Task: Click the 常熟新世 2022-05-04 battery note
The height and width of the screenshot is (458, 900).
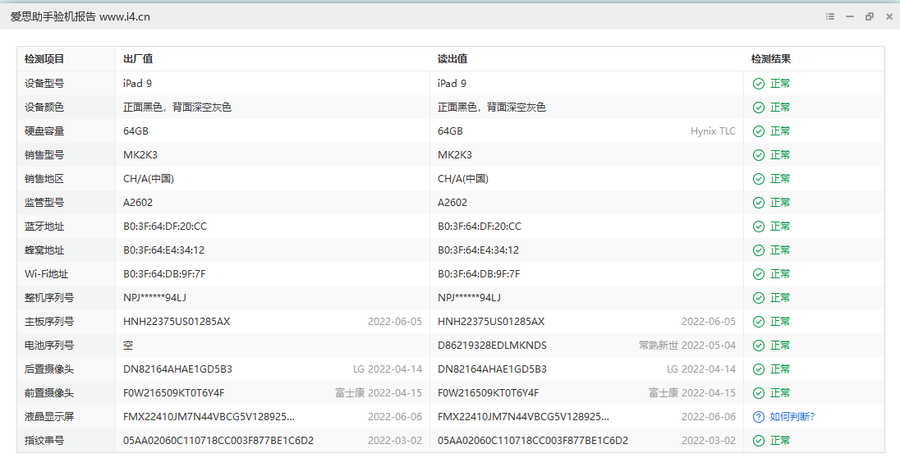Action: pyautogui.click(x=687, y=346)
